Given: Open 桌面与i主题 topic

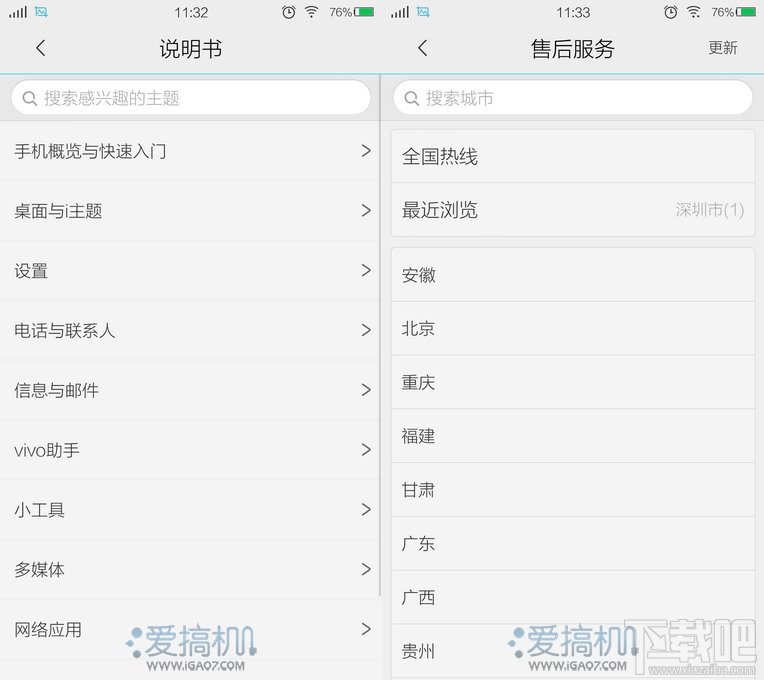Looking at the screenshot, I should (x=190, y=211).
